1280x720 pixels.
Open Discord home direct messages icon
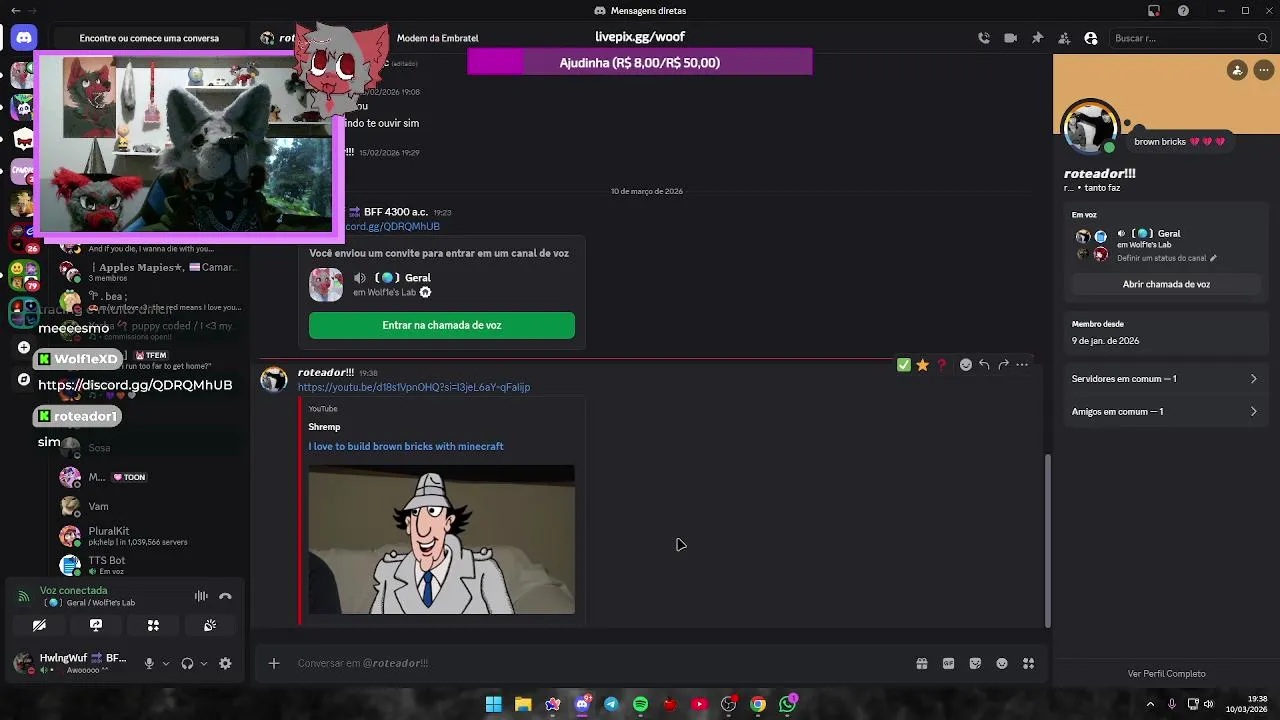[23, 38]
